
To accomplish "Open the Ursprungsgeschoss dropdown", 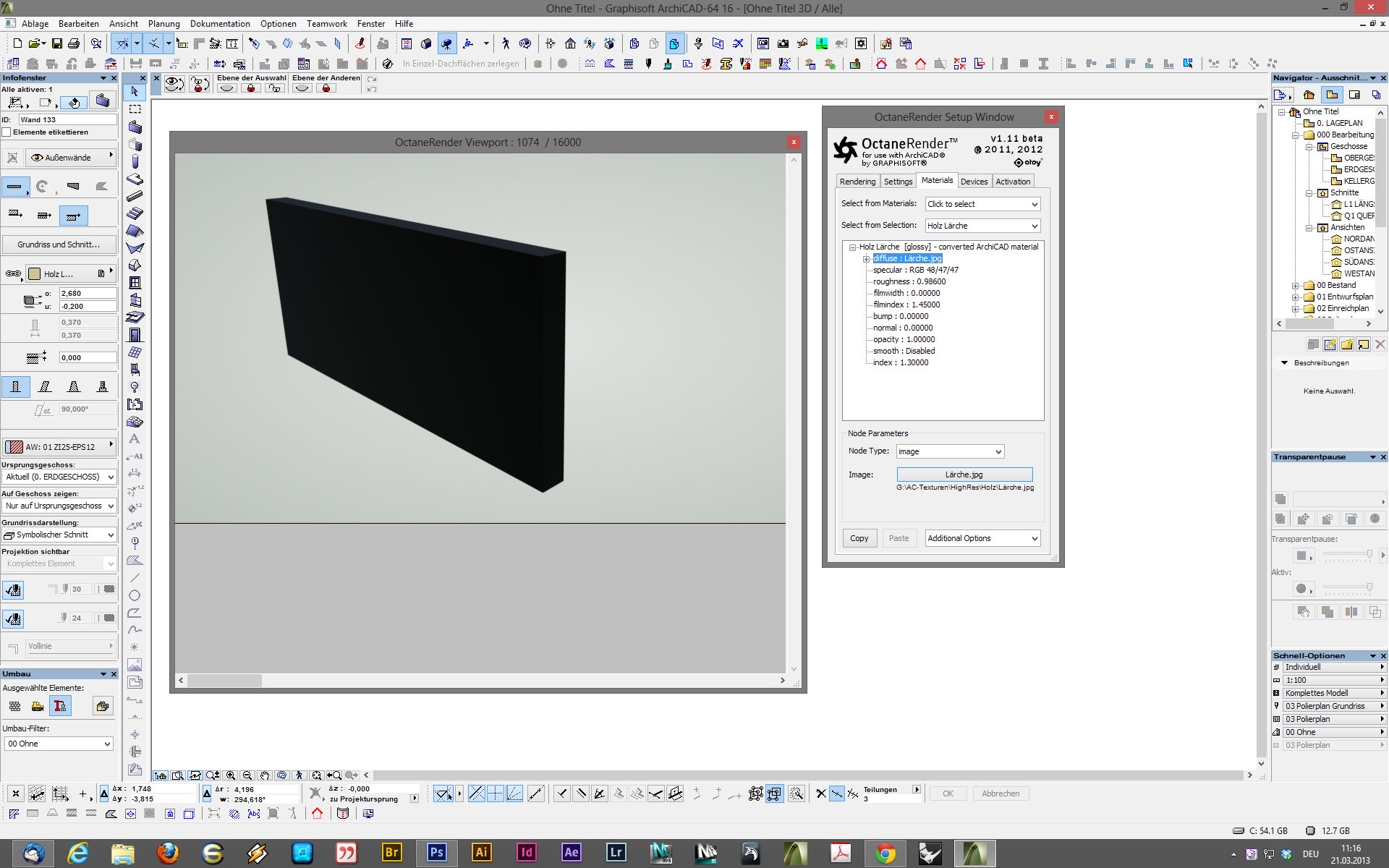I will click(x=59, y=477).
